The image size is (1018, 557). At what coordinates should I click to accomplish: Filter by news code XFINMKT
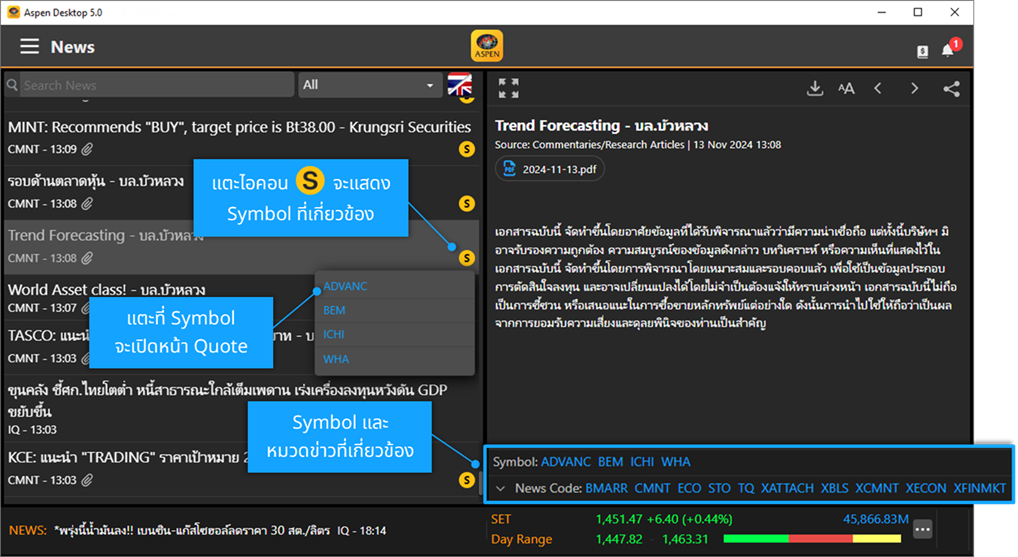[980, 488]
